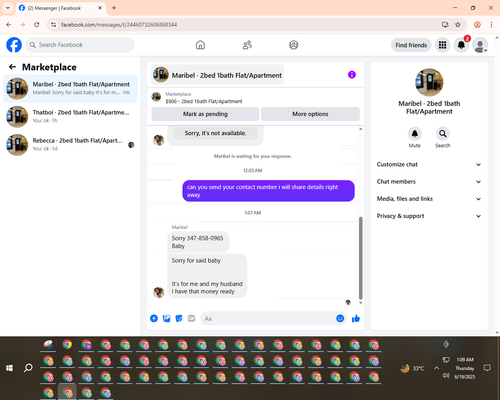
Task: Click Find friends button
Action: [411, 45]
